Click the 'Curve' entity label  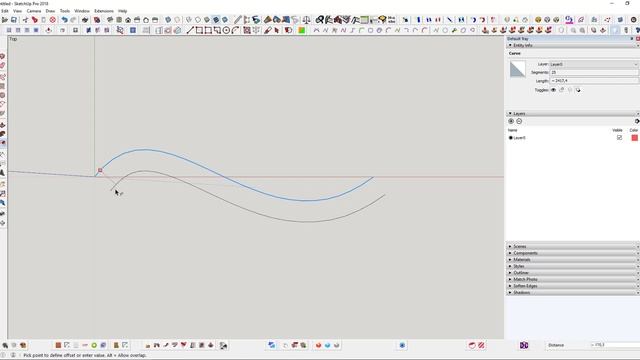pos(515,53)
